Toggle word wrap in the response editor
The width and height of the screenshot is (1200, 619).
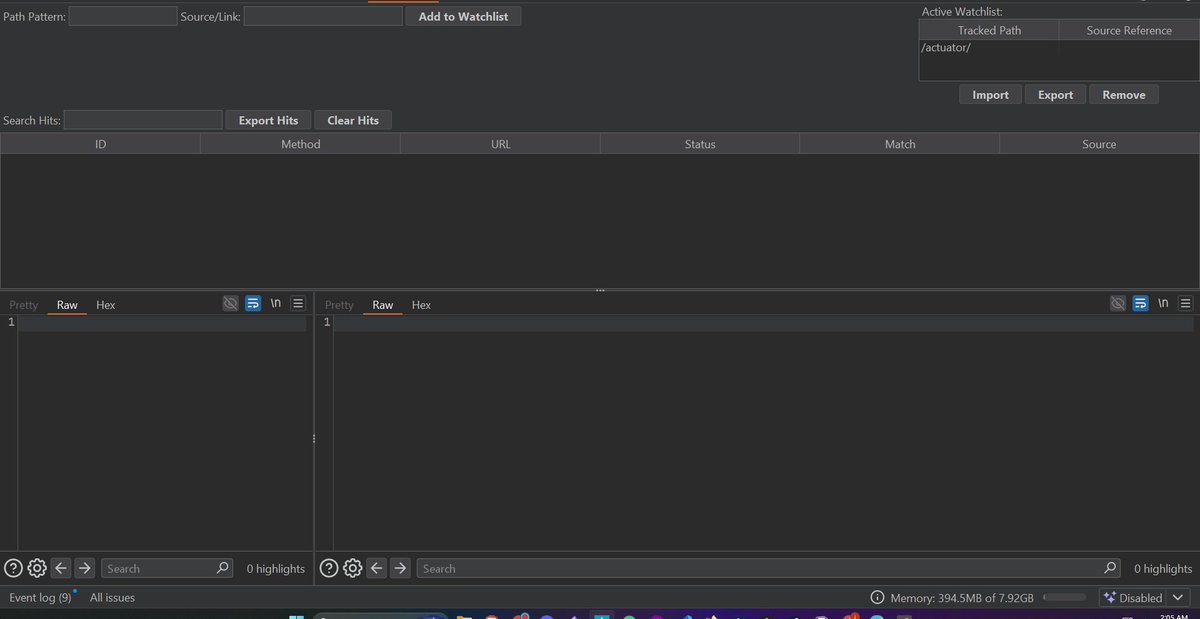point(1140,303)
